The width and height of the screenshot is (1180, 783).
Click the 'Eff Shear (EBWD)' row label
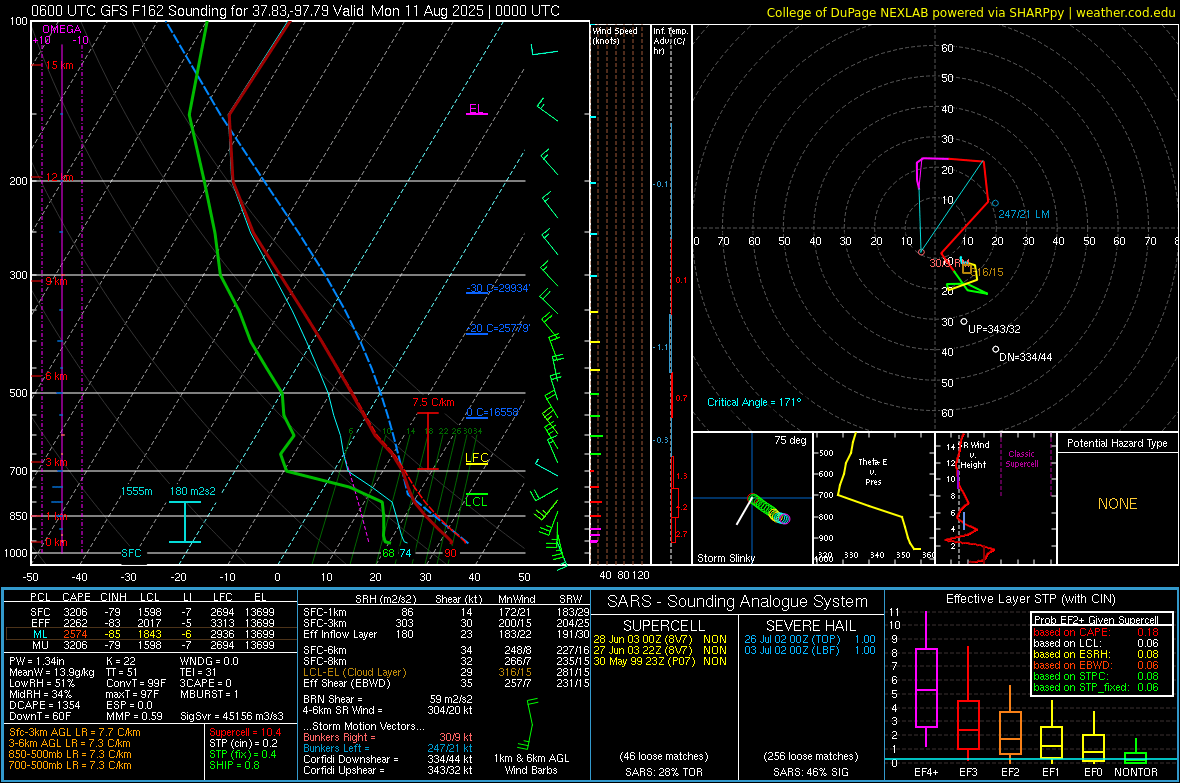tap(347, 683)
